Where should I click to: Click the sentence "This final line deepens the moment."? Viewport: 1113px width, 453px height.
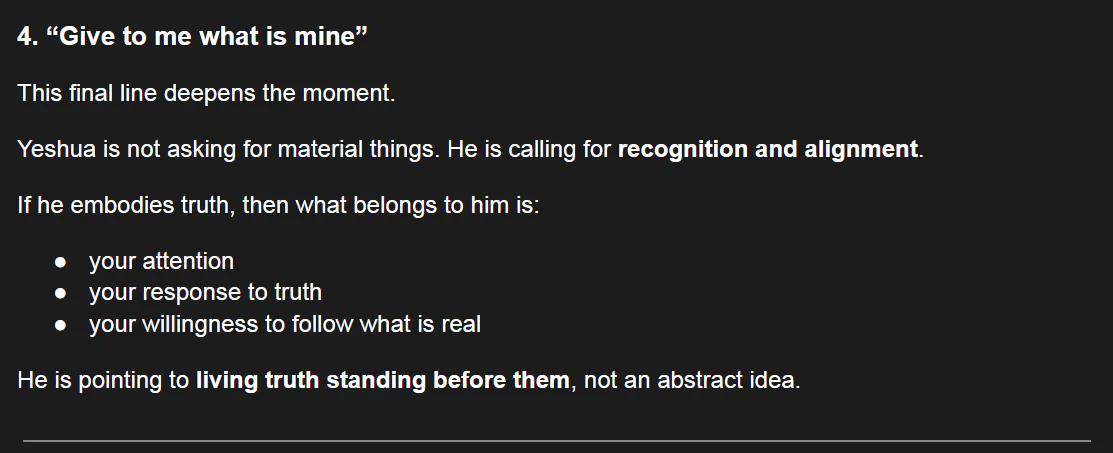pyautogui.click(x=206, y=92)
